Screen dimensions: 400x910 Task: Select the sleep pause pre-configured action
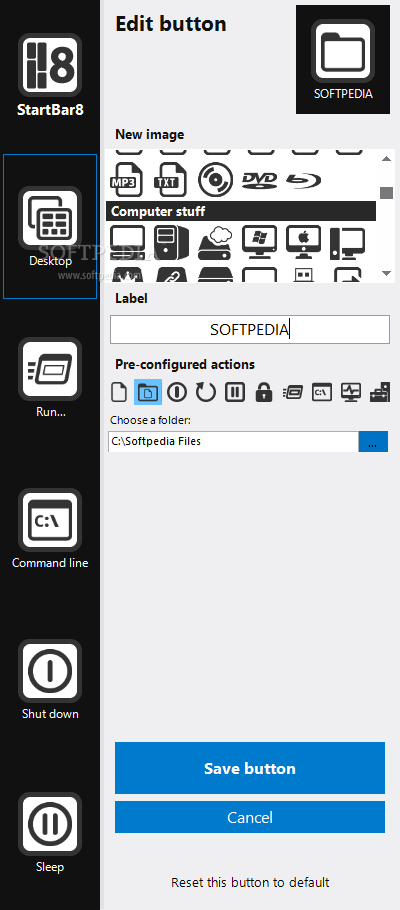(235, 392)
